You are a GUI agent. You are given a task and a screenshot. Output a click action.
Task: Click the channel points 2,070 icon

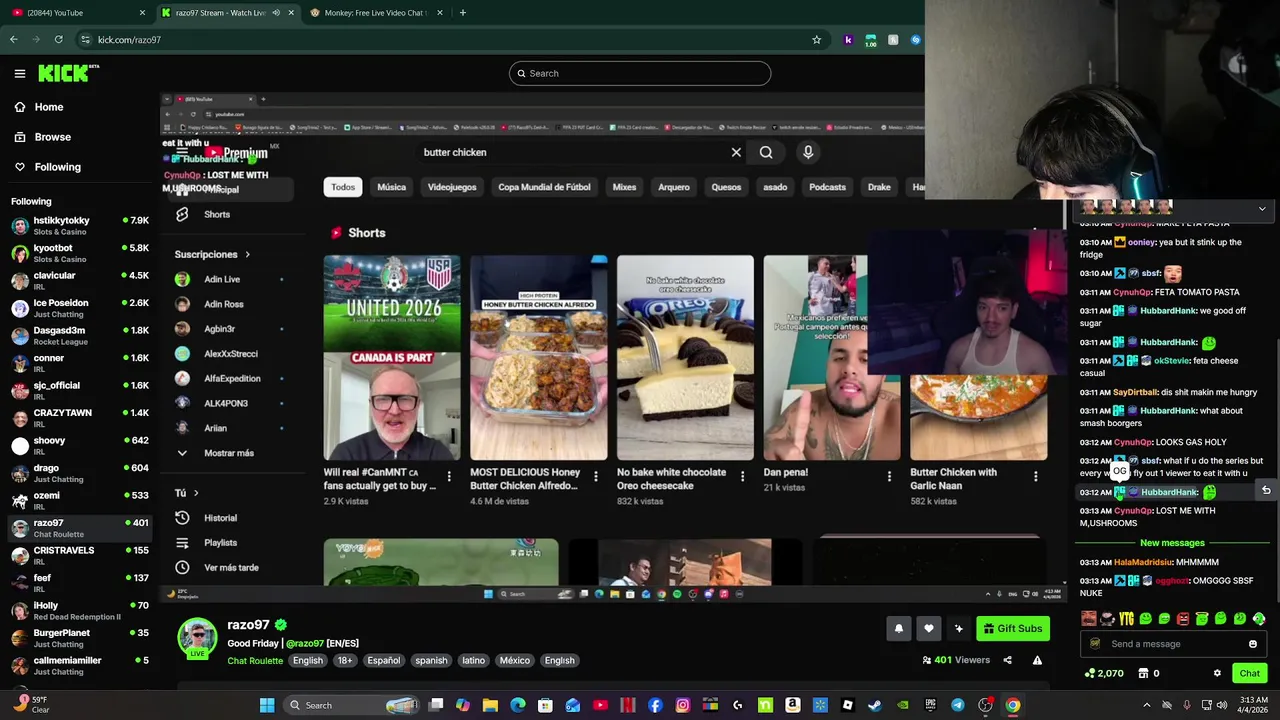click(1089, 673)
